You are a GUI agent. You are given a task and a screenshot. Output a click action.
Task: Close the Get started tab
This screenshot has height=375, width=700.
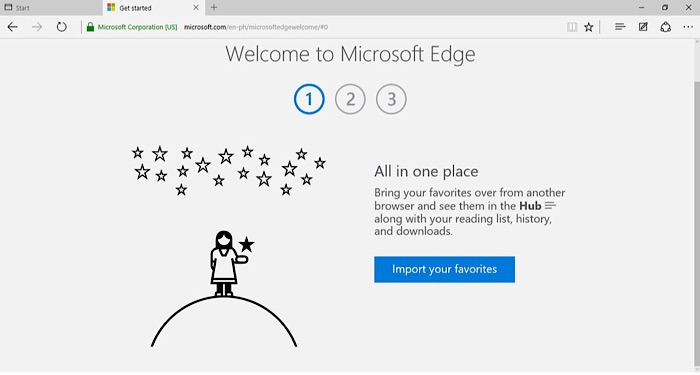tap(196, 8)
